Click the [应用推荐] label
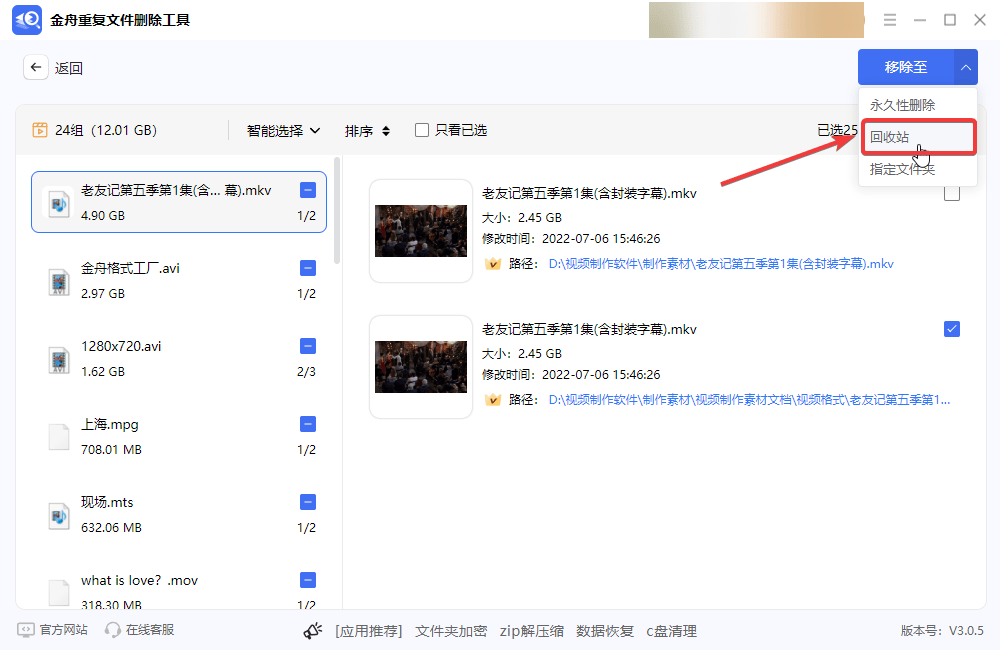The image size is (1000, 650). tap(369, 632)
